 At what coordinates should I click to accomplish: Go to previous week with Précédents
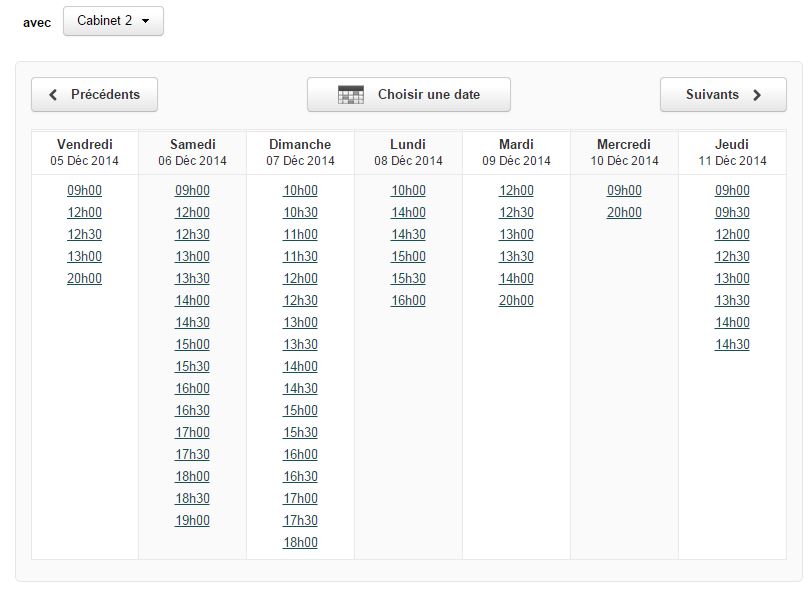95,94
